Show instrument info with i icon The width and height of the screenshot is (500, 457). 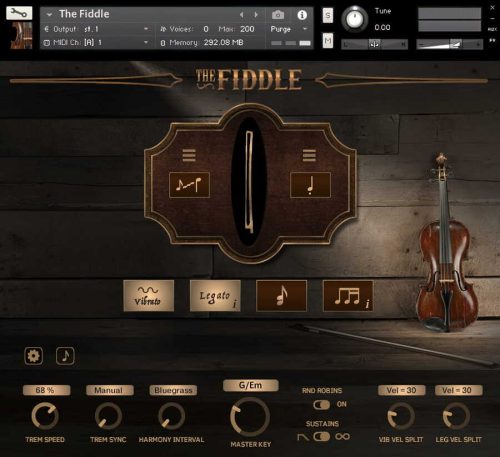tap(302, 15)
